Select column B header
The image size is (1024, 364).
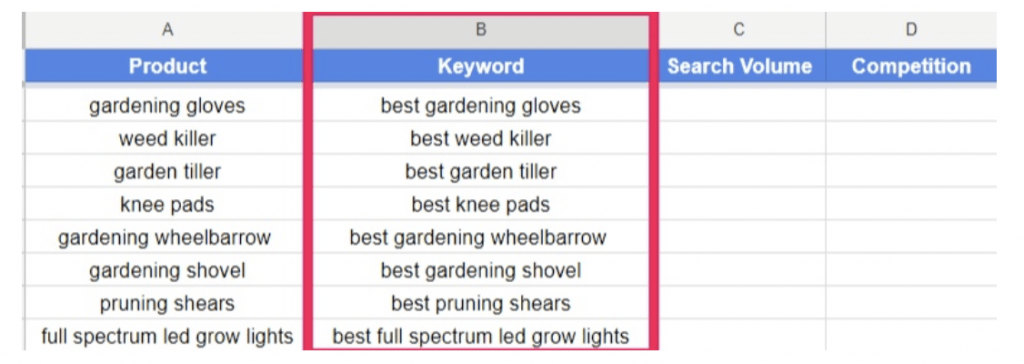coord(481,30)
